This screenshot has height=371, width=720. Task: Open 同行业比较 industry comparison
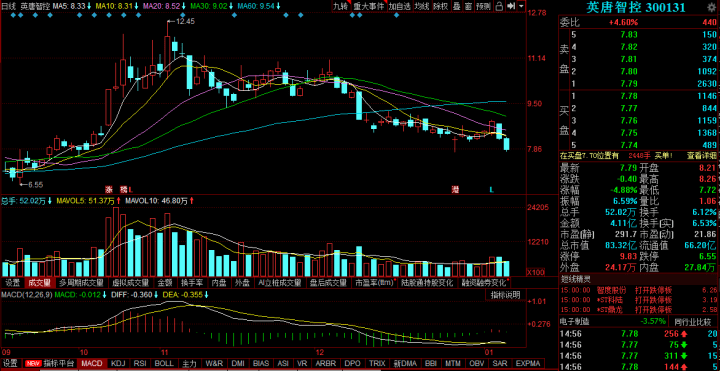(694, 320)
